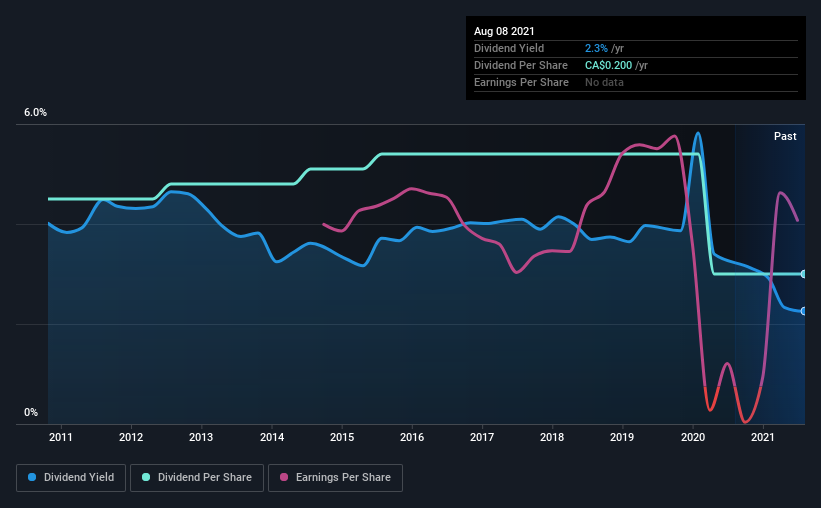Click the 0% y-axis label
Viewport: 821px width, 508px height.
tap(31, 413)
